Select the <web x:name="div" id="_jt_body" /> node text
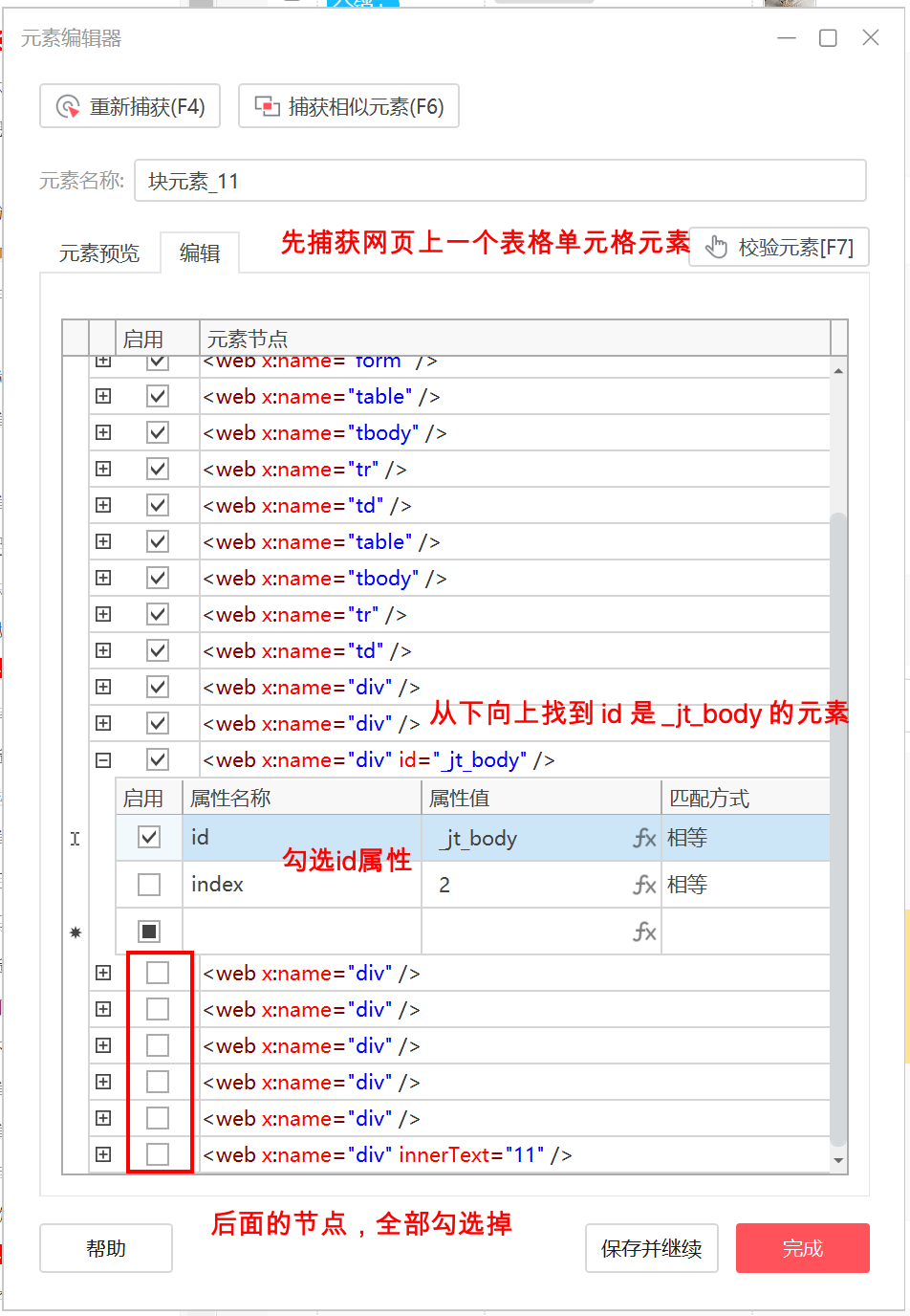This screenshot has width=910, height=1316. pos(379,760)
